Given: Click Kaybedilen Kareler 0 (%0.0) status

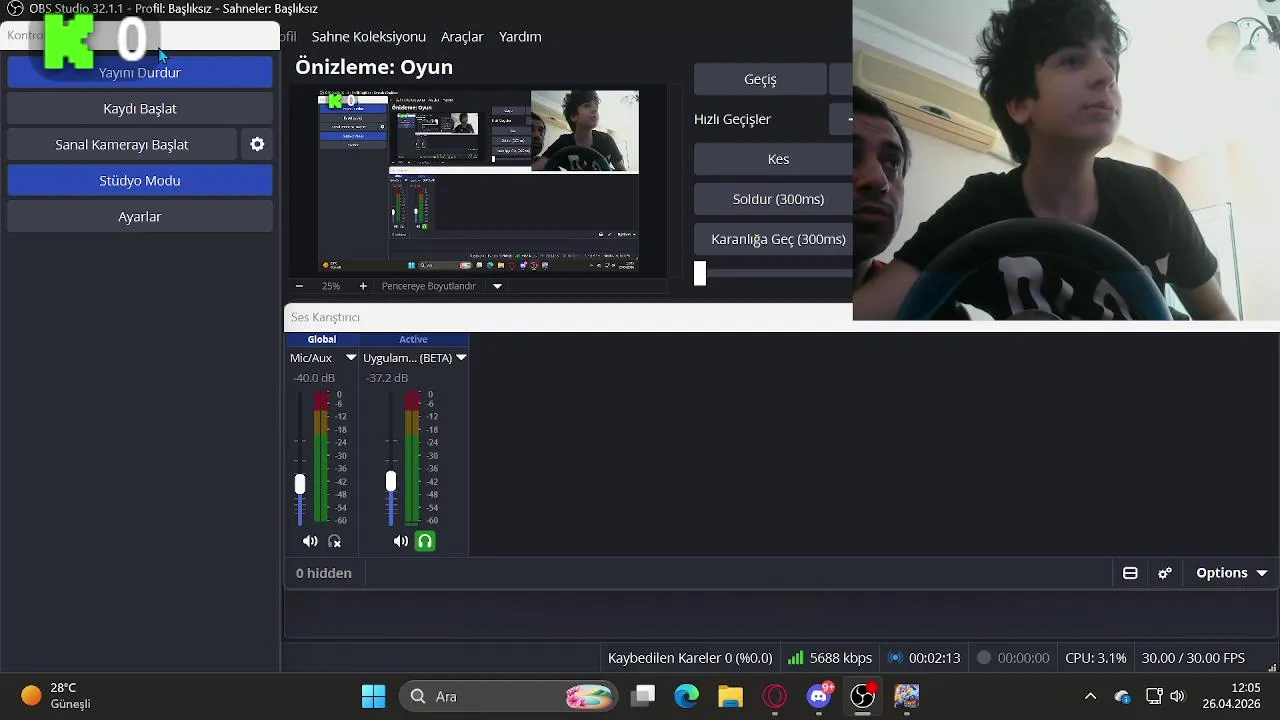Looking at the screenshot, I should coord(690,658).
